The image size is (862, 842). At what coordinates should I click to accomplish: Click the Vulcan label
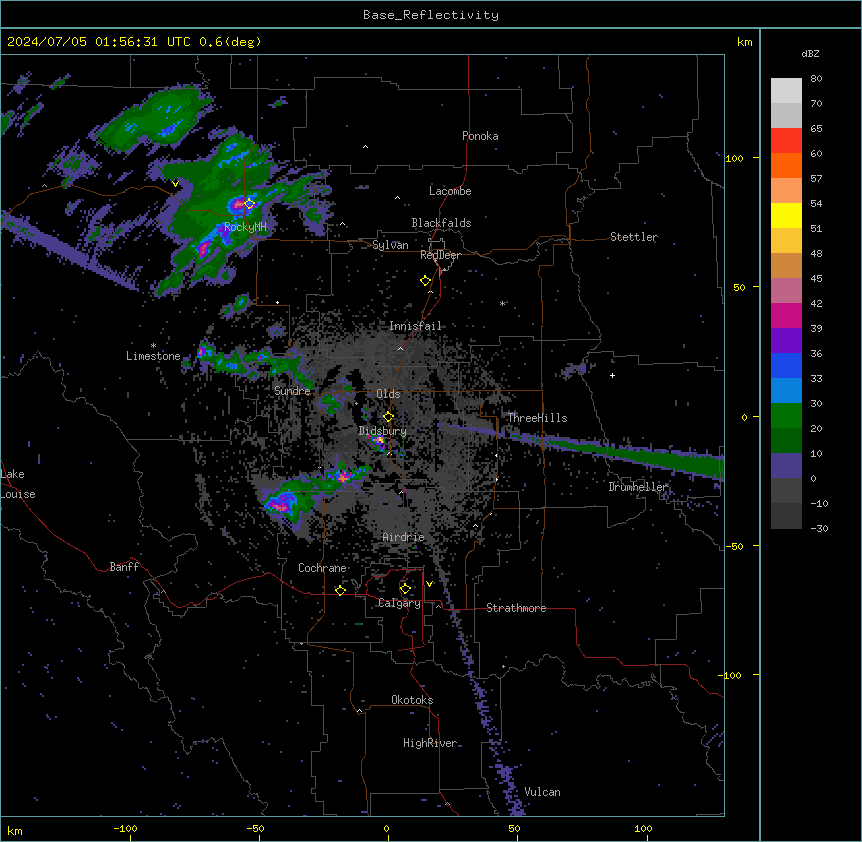click(543, 792)
